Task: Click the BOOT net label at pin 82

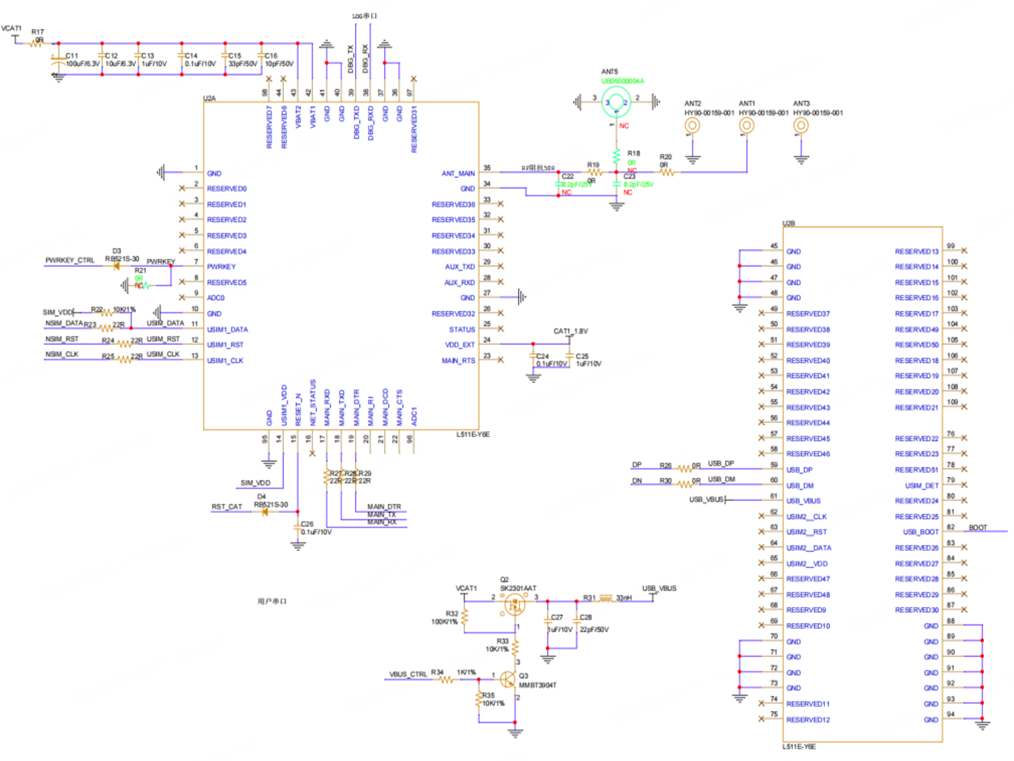Action: pyautogui.click(x=978, y=528)
